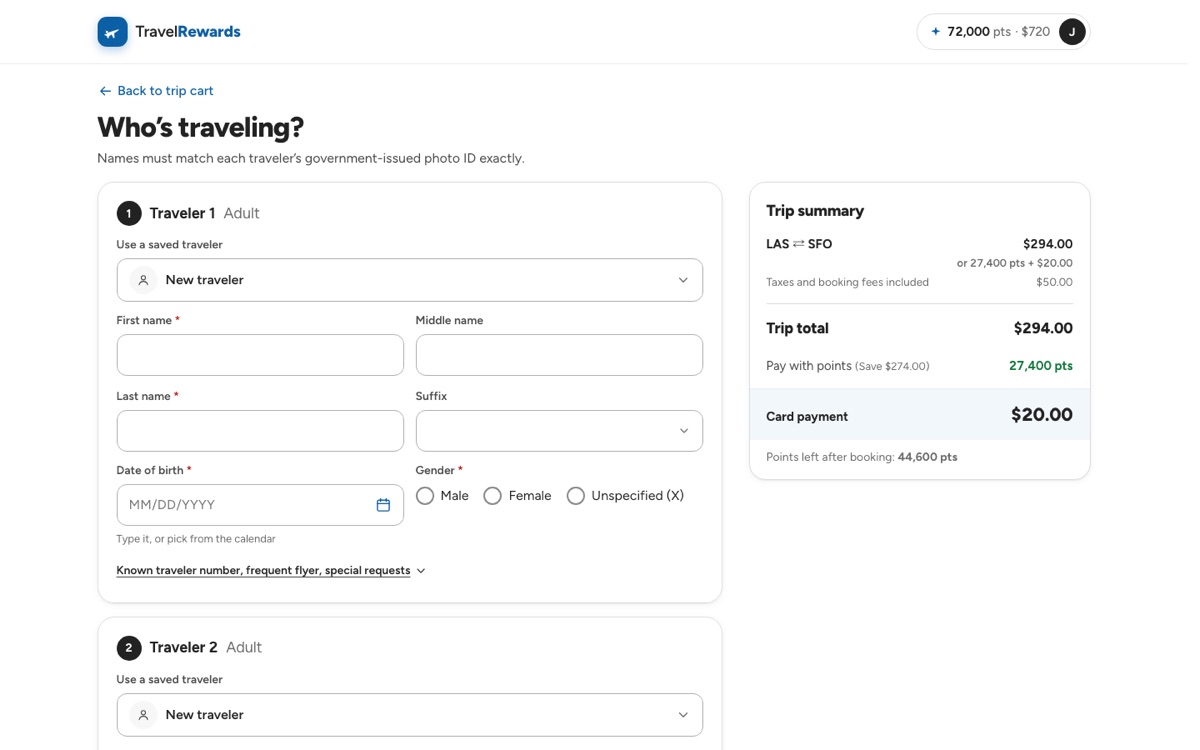Screen dimensions: 1200x750
Task: Click 'Taxes and booking fees included' text
Action: 847,282
